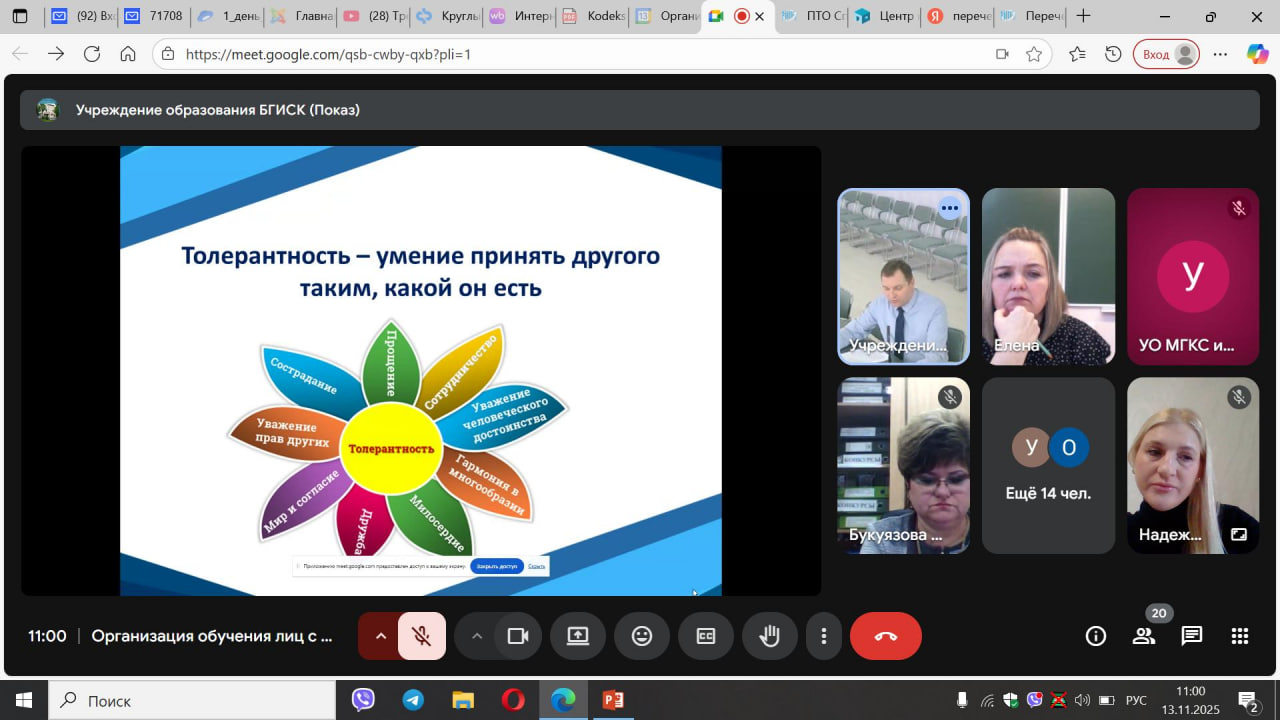
Task: Click the Вход sign-in button
Action: tap(1166, 54)
